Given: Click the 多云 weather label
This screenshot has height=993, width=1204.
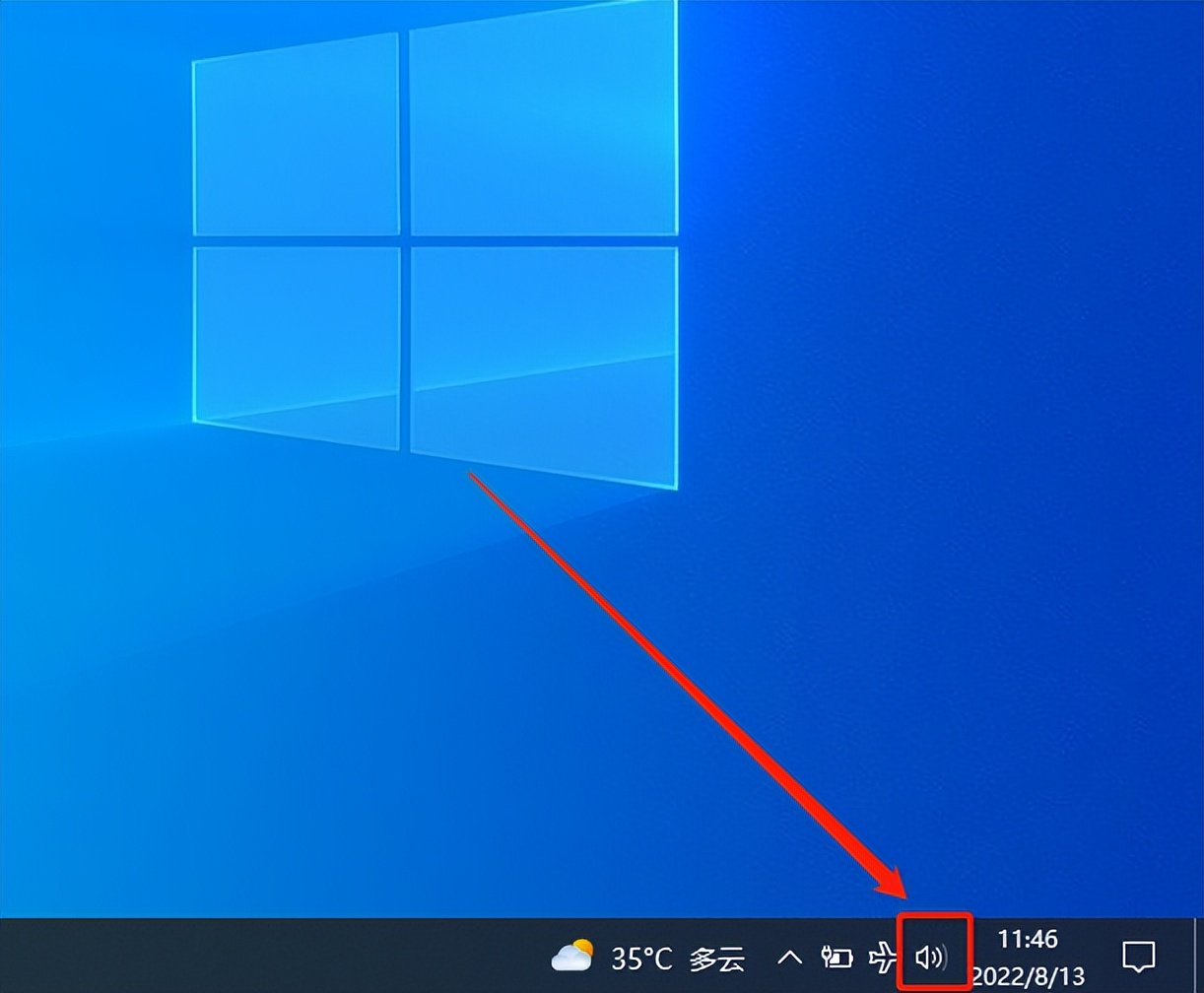Looking at the screenshot, I should pos(717,958).
